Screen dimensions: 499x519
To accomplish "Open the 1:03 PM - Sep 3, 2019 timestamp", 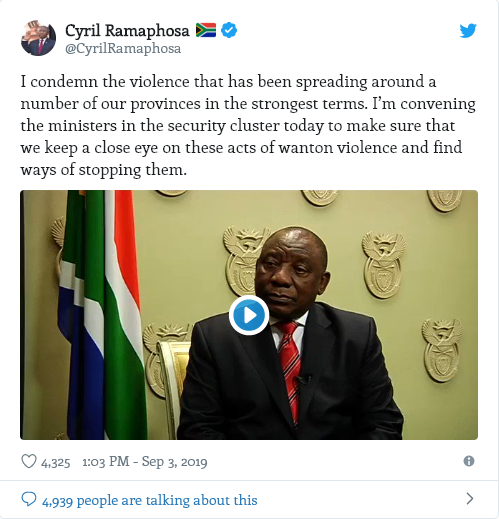I will [145, 462].
